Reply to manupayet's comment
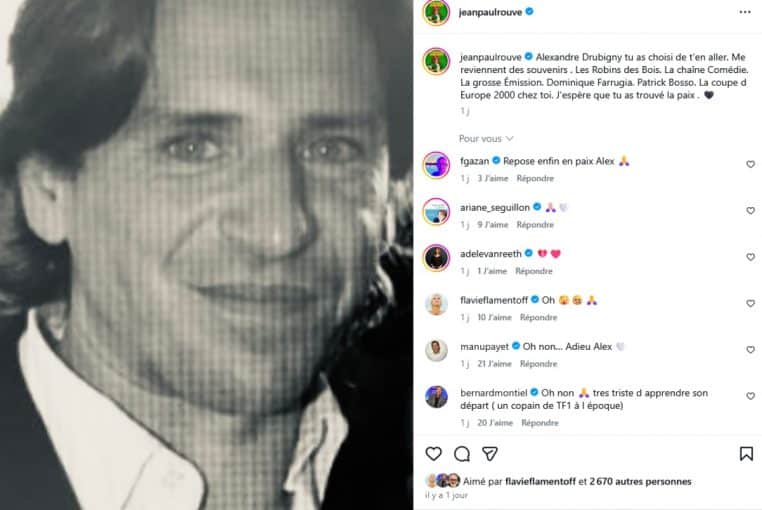 tap(538, 364)
